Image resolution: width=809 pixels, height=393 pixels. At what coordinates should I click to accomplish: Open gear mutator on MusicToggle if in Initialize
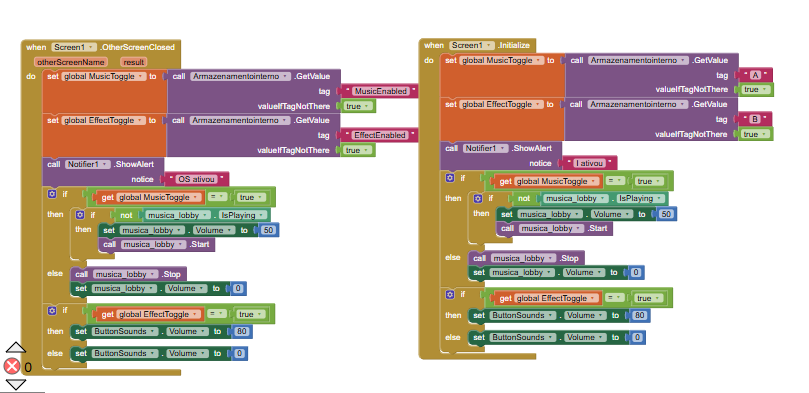pos(450,178)
